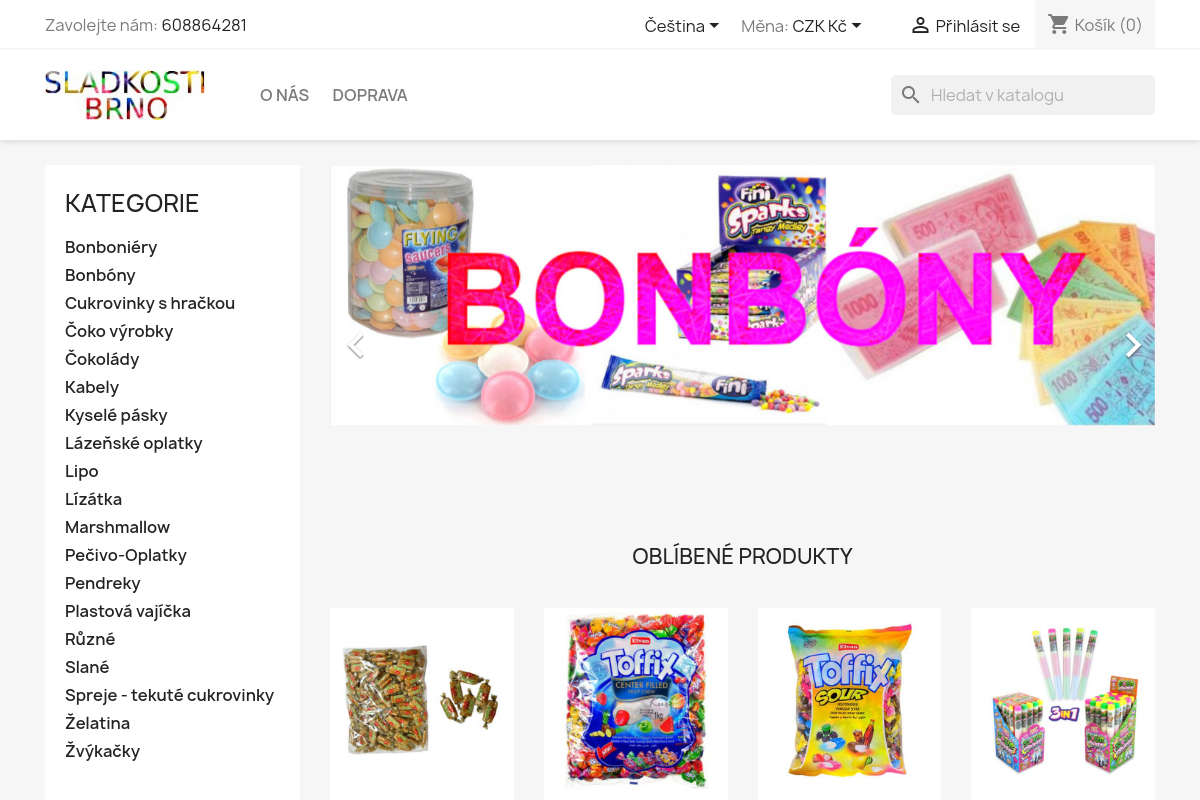Select the Žvýkačky category
1200x800 pixels.
click(x=102, y=751)
